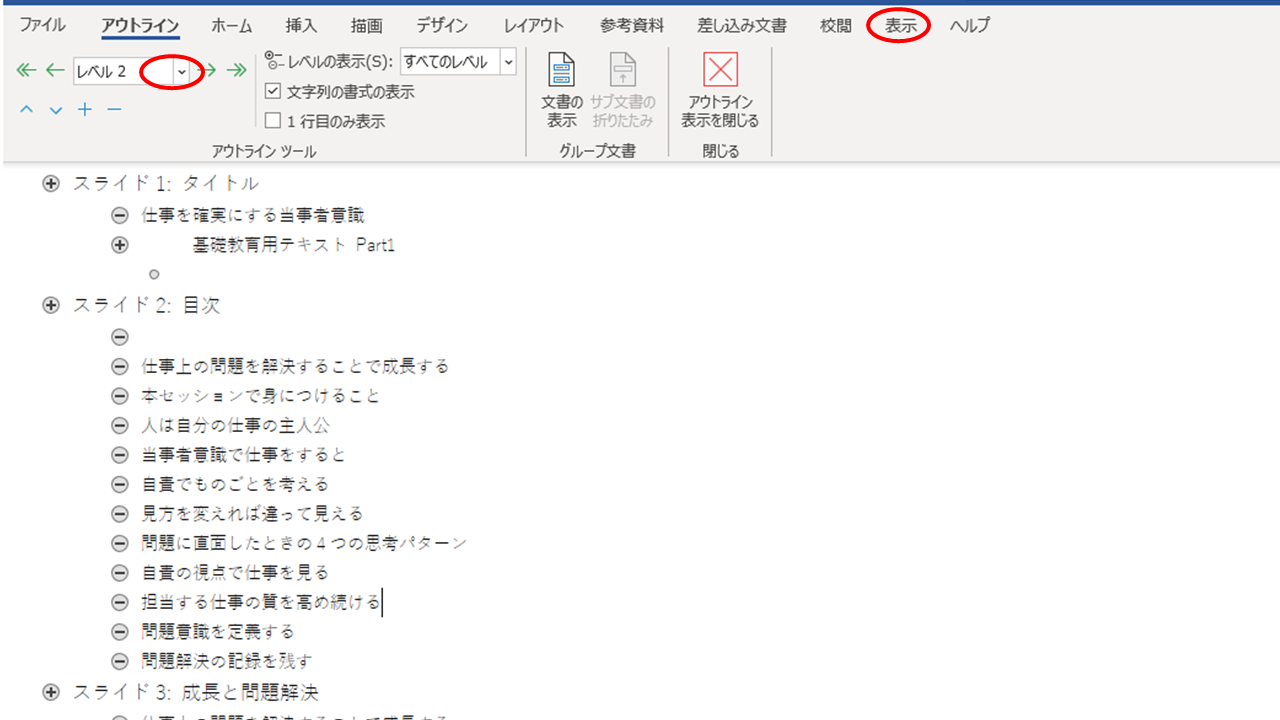The height and width of the screenshot is (720, 1280).
Task: Click minus marker beside 問題に直面したときの４つの思考パターン
Action: [x=120, y=544]
